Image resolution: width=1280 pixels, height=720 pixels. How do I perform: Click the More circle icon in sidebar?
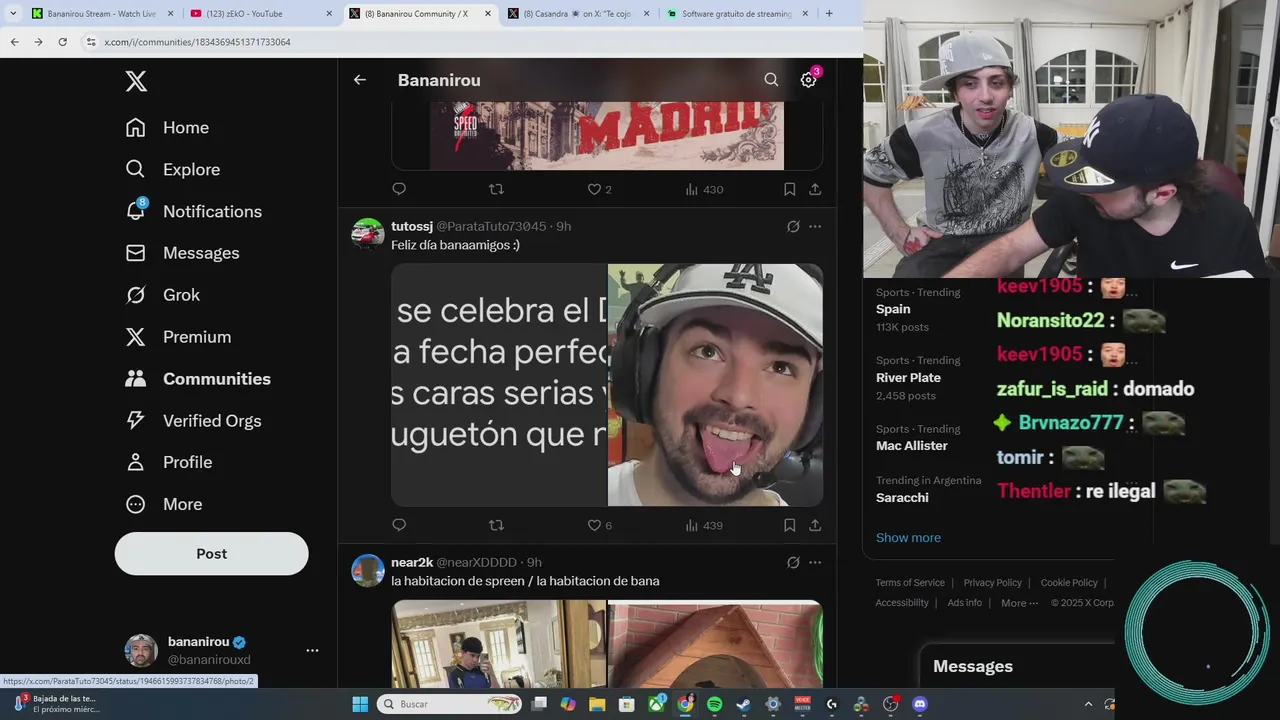click(136, 504)
